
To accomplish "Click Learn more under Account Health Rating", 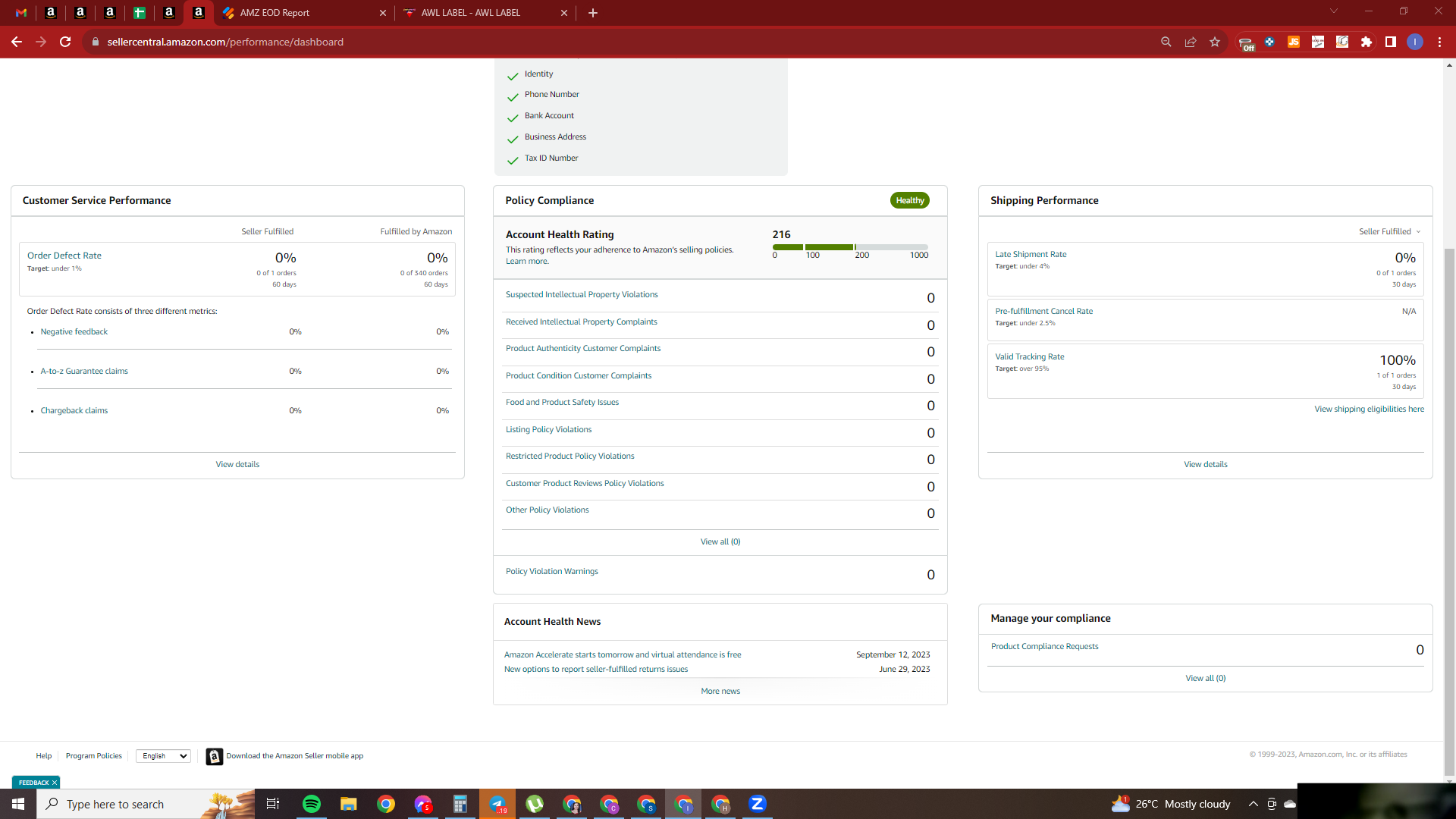I will point(527,261).
